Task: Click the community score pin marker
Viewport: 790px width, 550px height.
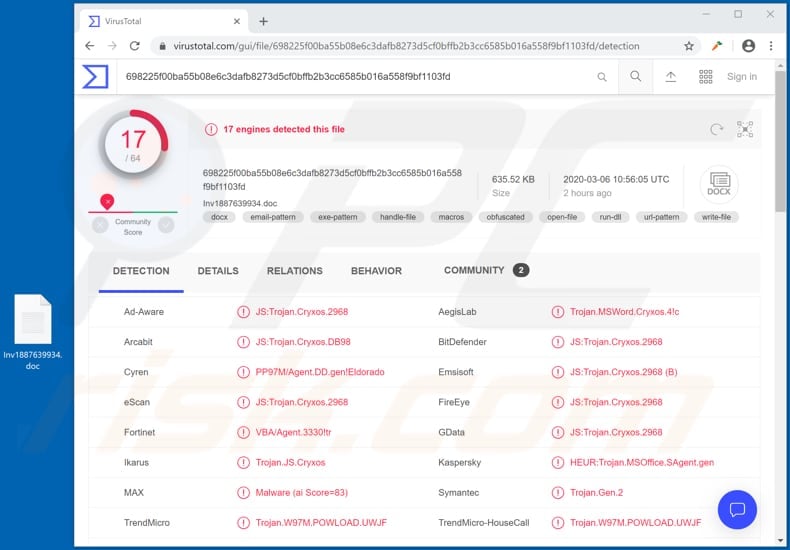Action: [107, 201]
